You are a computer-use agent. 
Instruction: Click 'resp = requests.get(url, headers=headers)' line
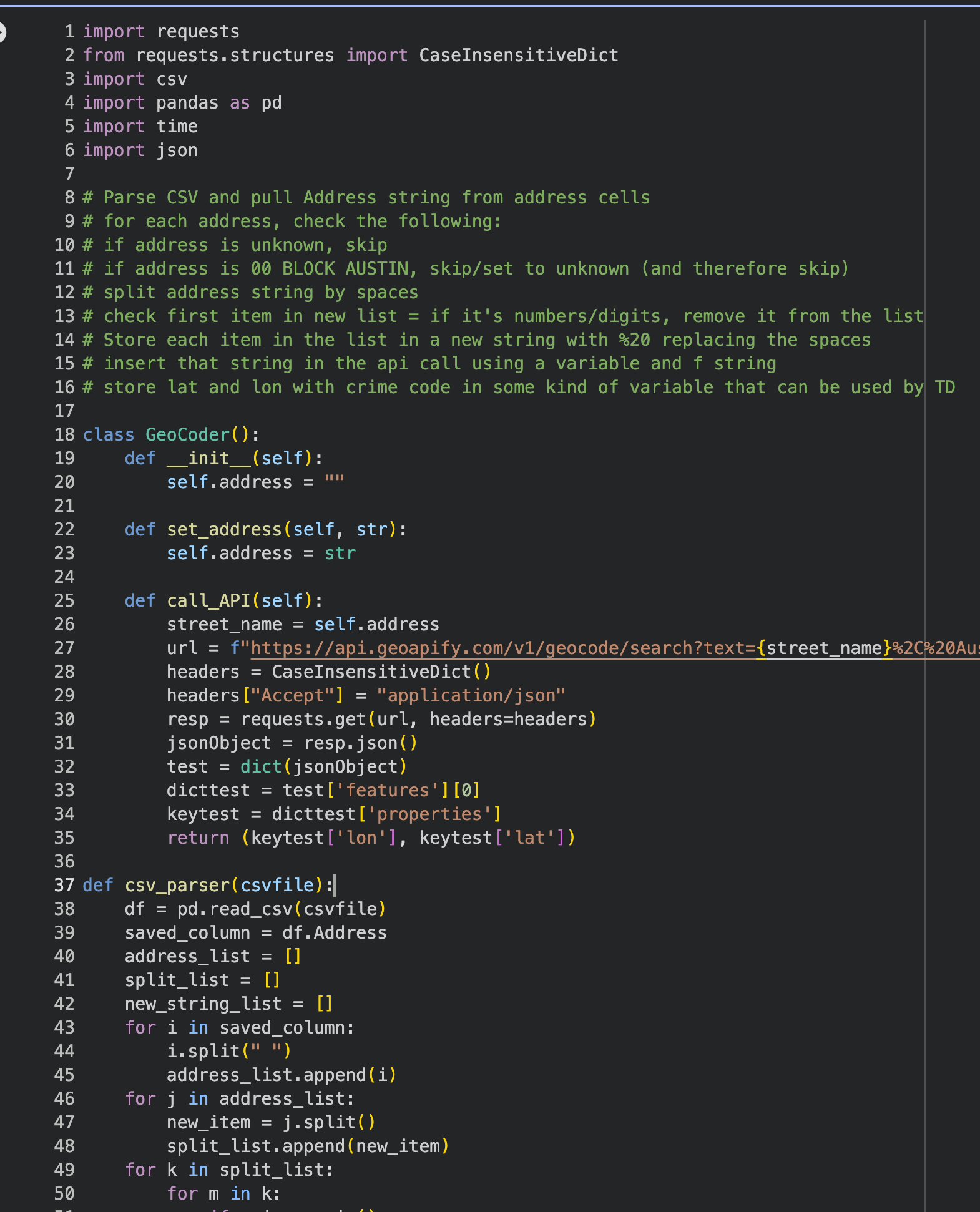click(381, 720)
